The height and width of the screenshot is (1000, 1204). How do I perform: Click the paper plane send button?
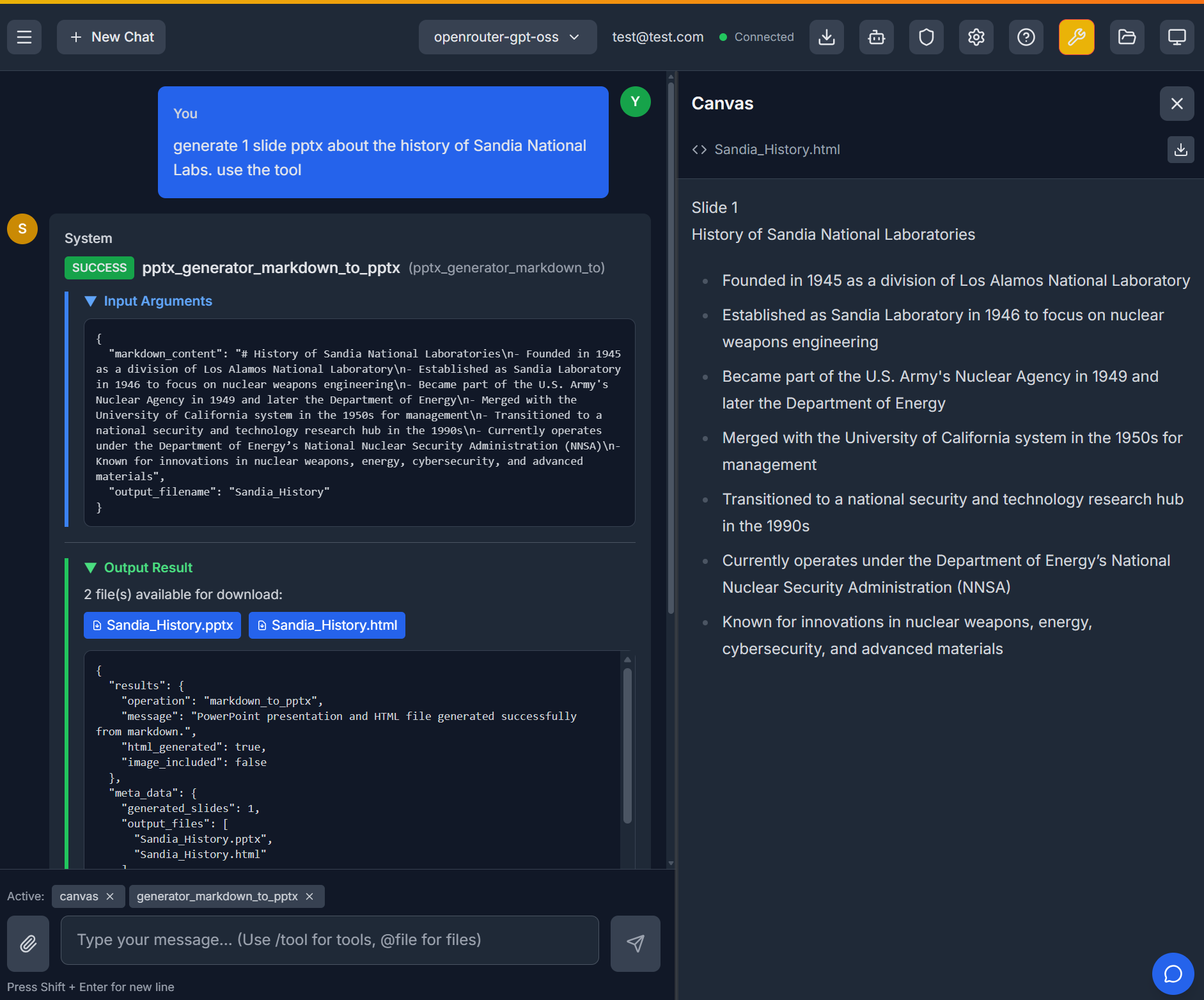(636, 944)
